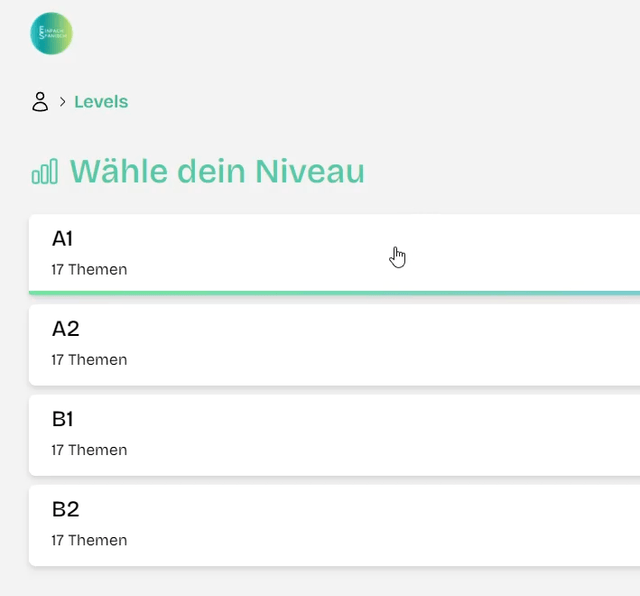Open the B2 level card

pos(334,525)
